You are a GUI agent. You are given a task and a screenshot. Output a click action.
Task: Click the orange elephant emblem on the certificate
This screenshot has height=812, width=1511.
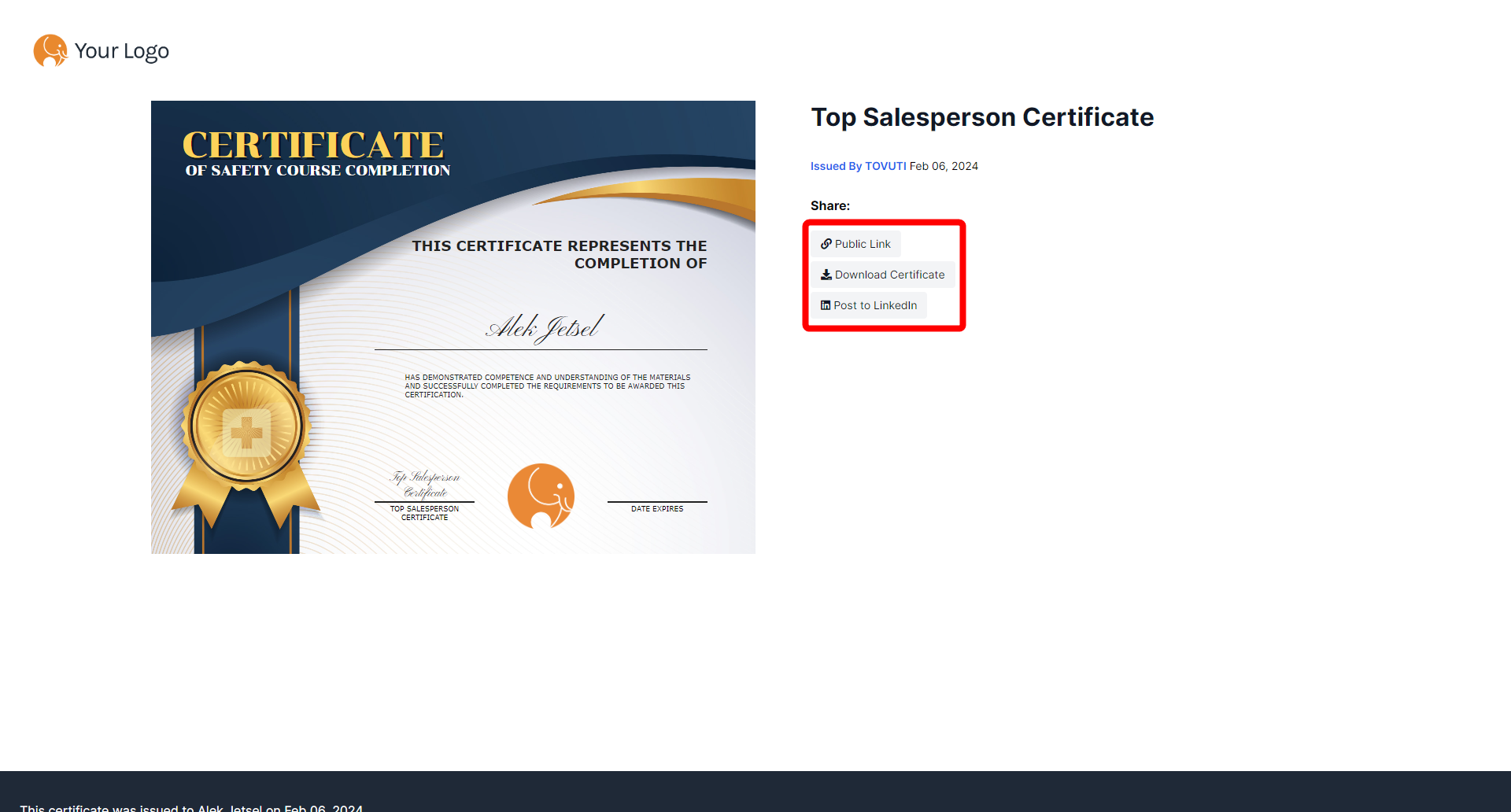[541, 496]
